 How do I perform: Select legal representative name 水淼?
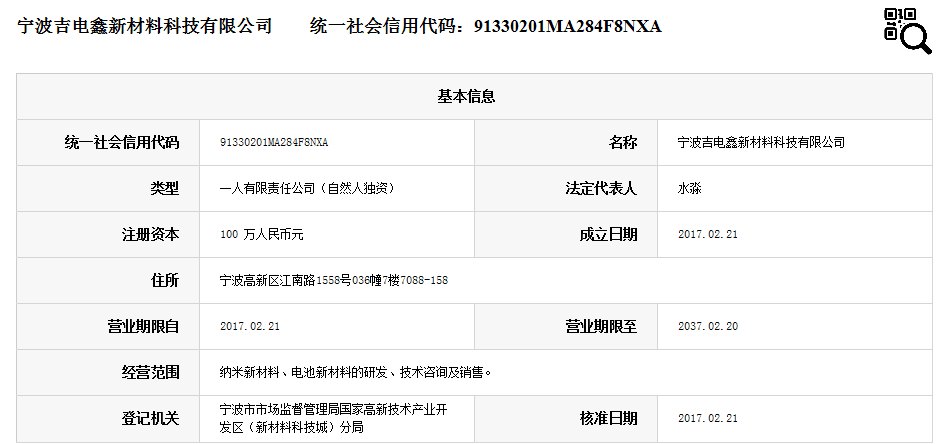pos(689,189)
